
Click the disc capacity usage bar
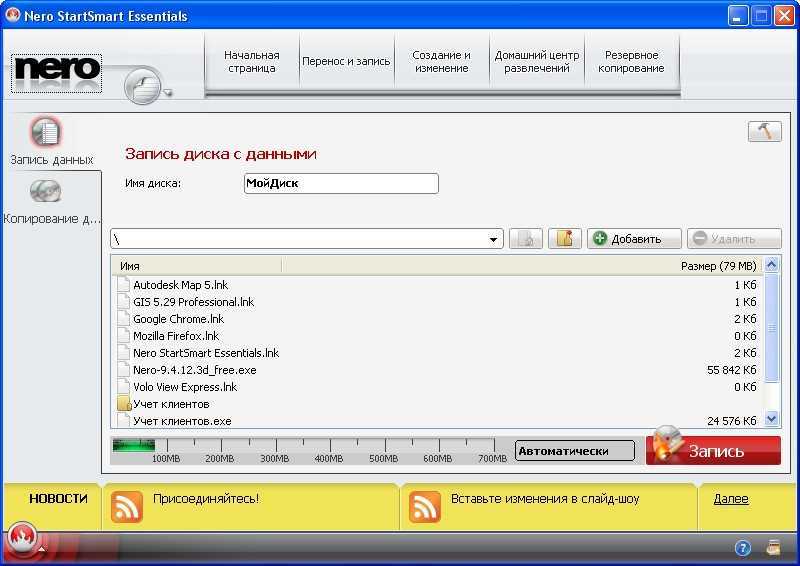pos(310,450)
